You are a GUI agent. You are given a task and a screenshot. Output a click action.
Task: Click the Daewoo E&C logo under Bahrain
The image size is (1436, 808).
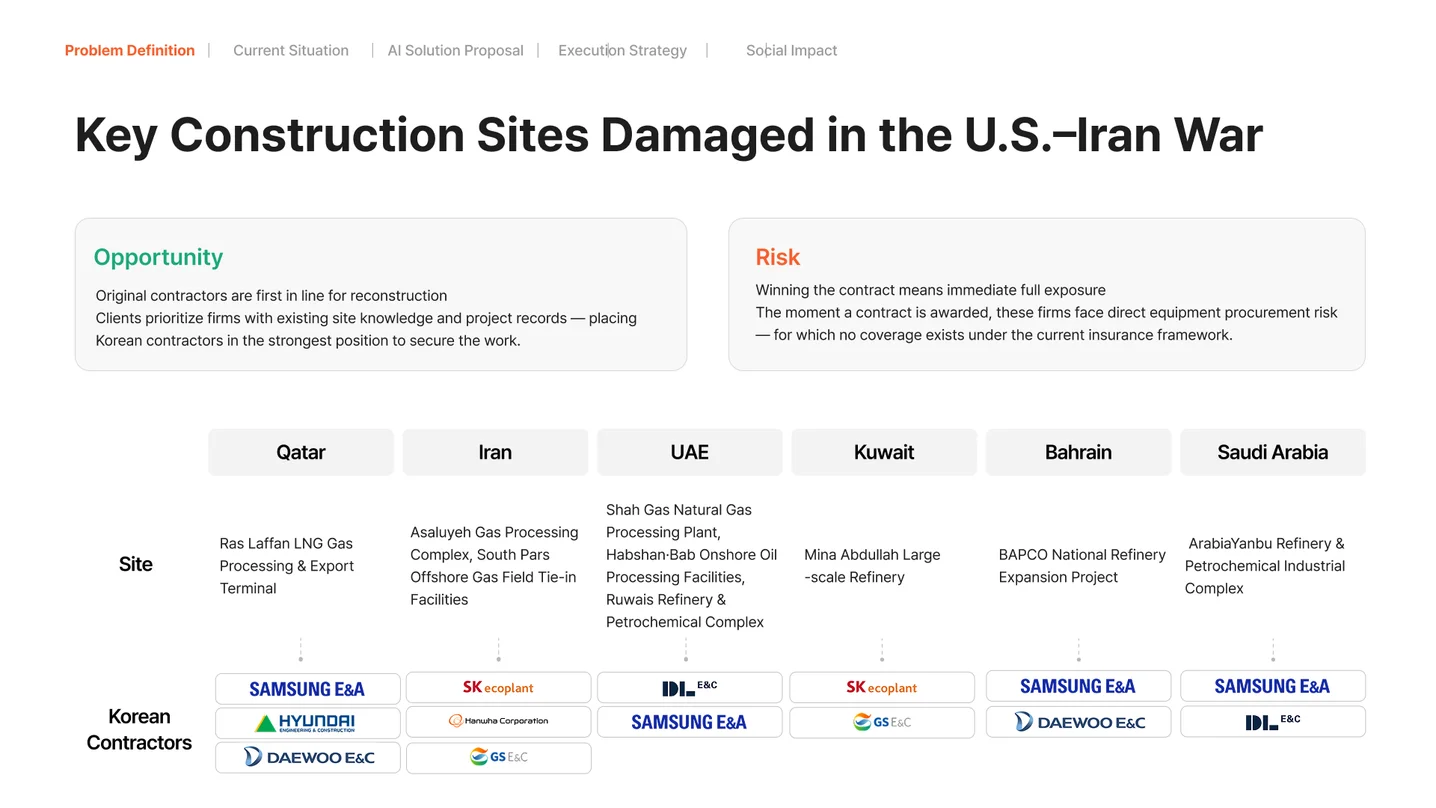pyautogui.click(x=1078, y=721)
